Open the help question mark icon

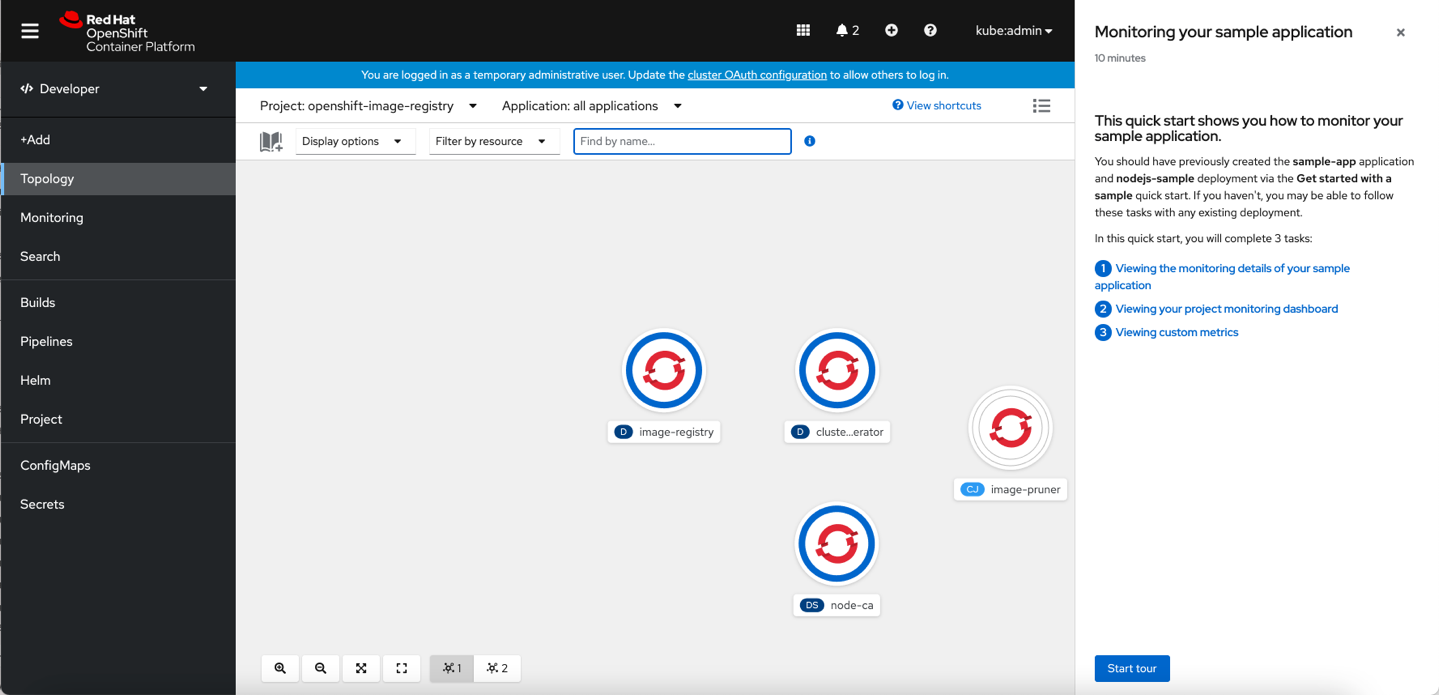[930, 31]
